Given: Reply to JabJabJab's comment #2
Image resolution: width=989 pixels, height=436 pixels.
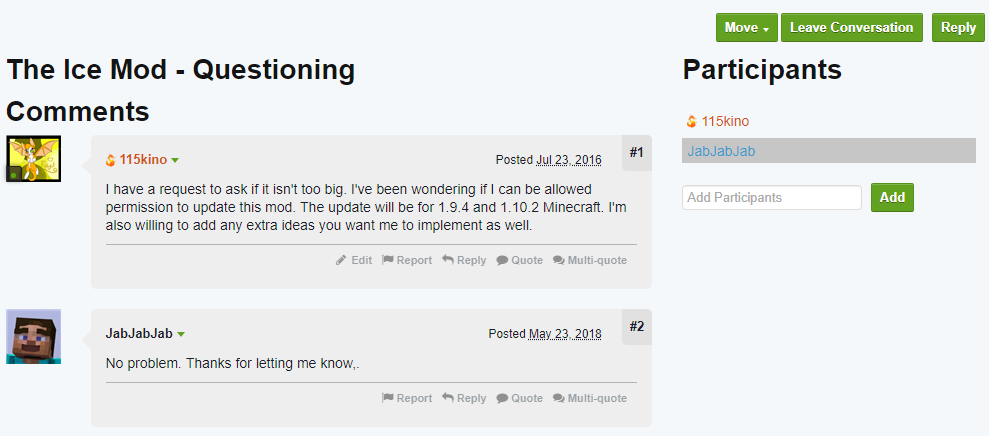Looking at the screenshot, I should click(x=448, y=398).
